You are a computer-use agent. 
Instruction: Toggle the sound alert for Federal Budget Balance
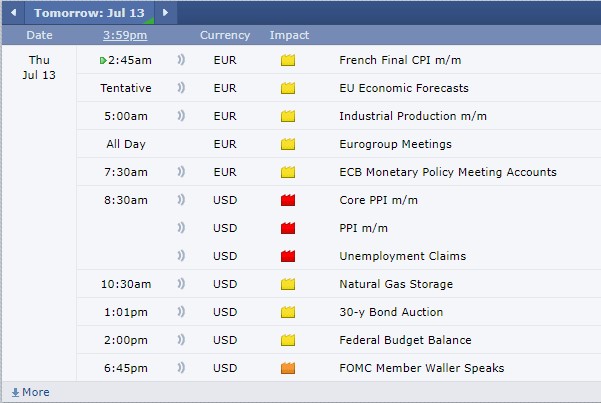click(x=181, y=340)
